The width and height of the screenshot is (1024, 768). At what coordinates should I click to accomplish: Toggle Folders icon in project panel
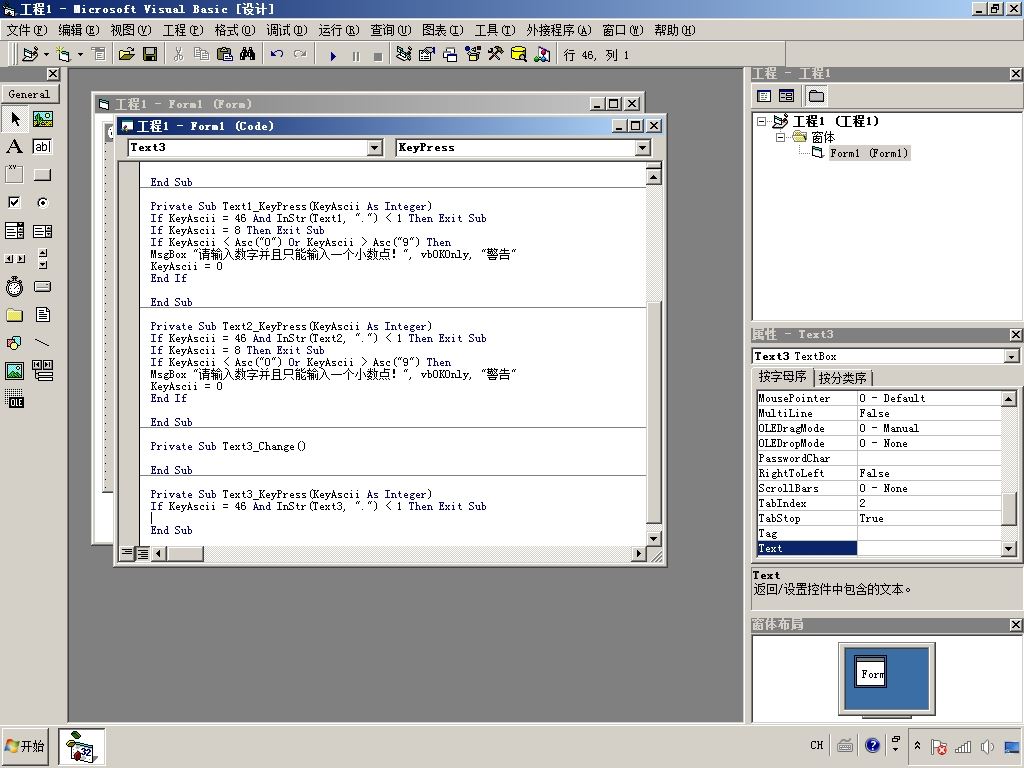(816, 96)
